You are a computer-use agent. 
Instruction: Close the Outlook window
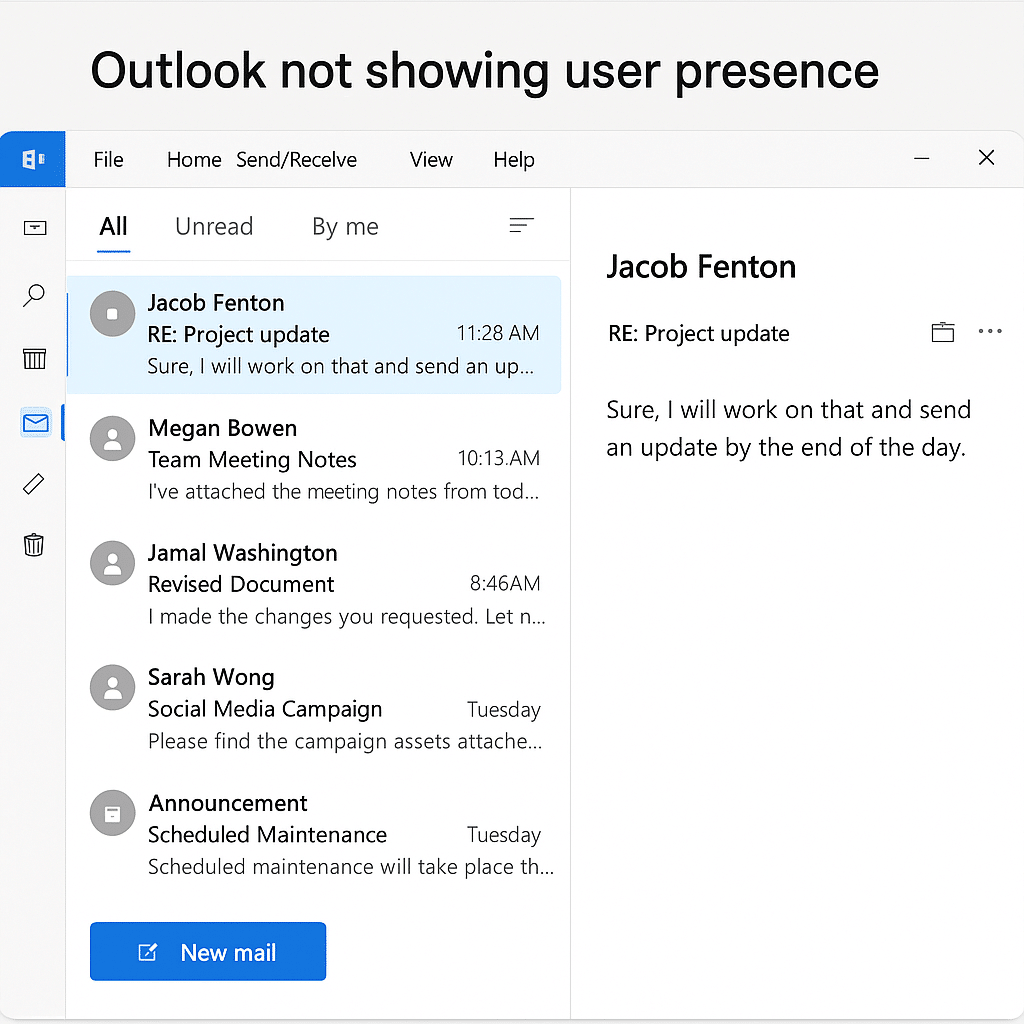click(986, 157)
